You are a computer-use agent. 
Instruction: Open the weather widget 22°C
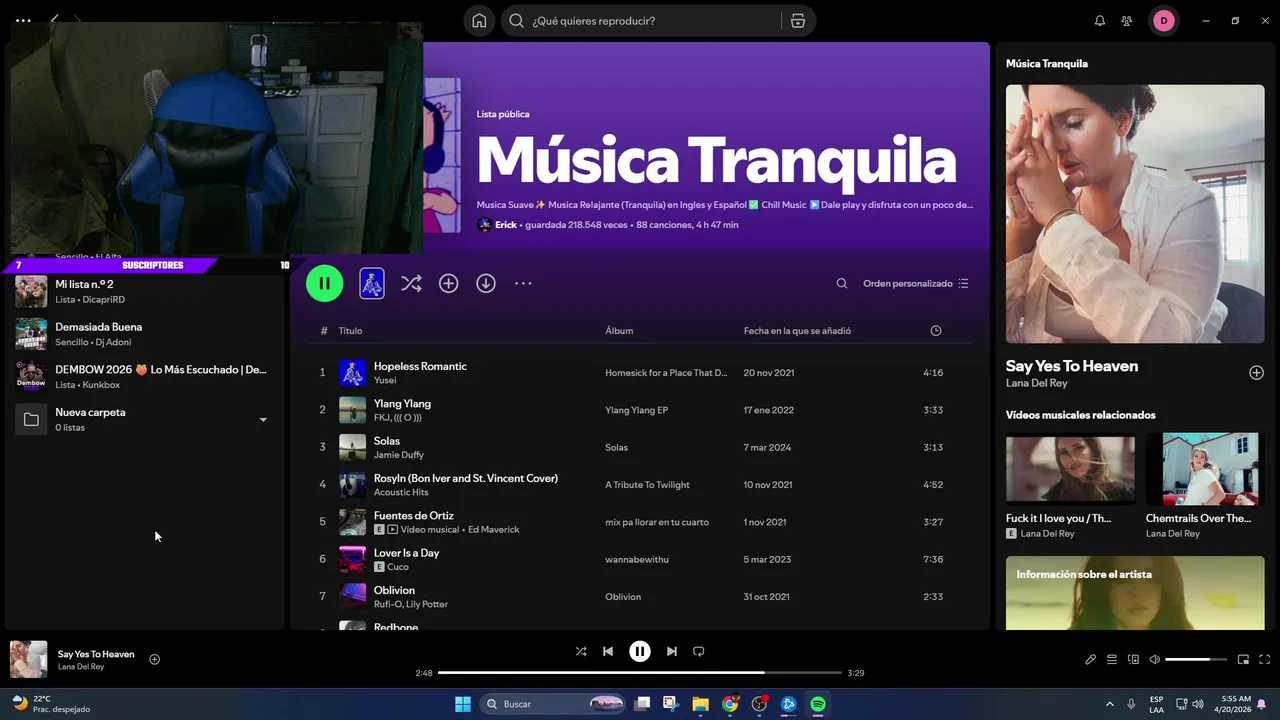[50, 704]
